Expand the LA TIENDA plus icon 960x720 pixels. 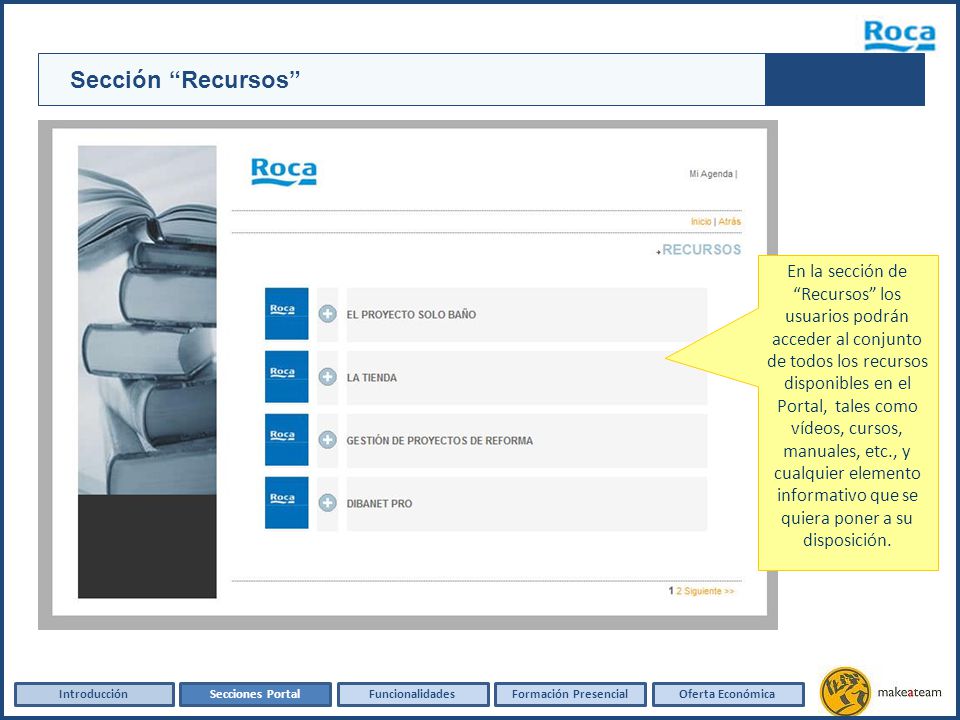point(328,377)
